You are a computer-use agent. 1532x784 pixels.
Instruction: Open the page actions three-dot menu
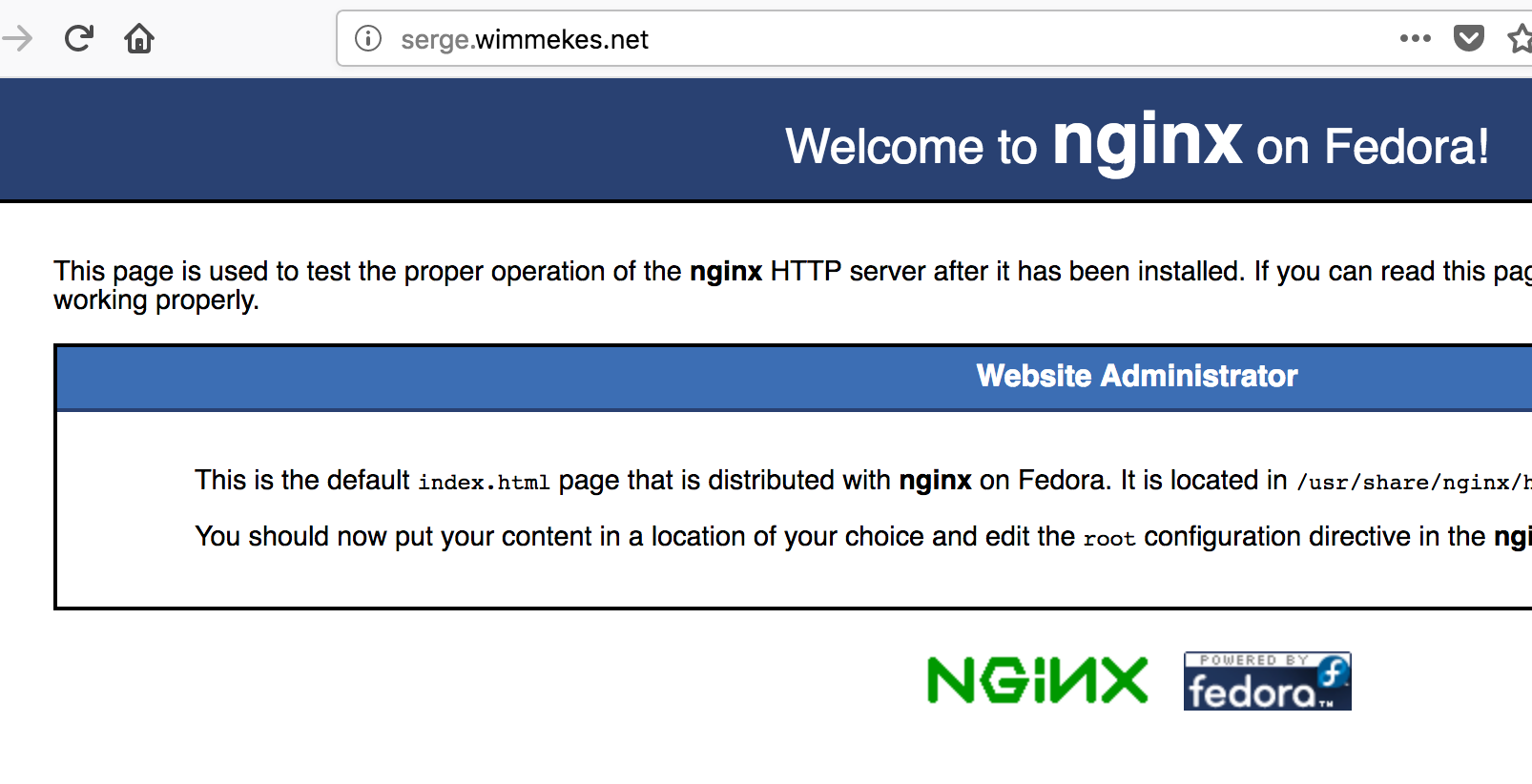click(1415, 39)
